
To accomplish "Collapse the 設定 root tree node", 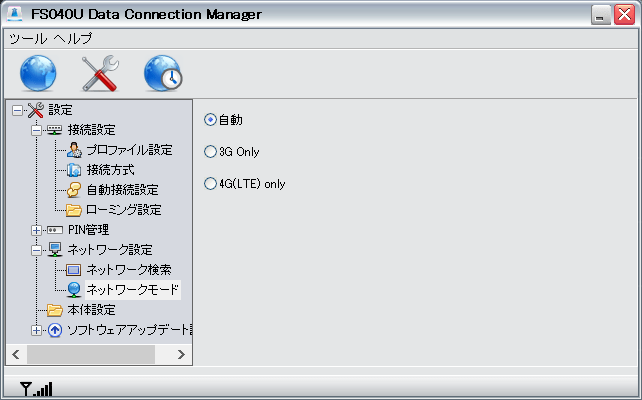I will [17, 110].
